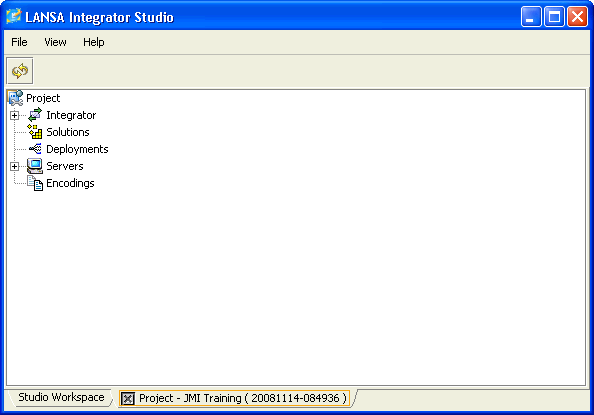Maximize the LANSA Integrator Studio window
Viewport: 594px width, 415px height.
(x=554, y=17)
